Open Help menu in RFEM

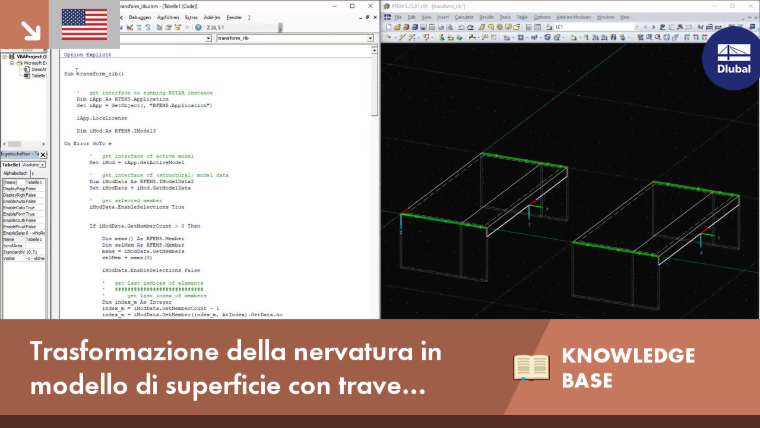[x=625, y=17]
